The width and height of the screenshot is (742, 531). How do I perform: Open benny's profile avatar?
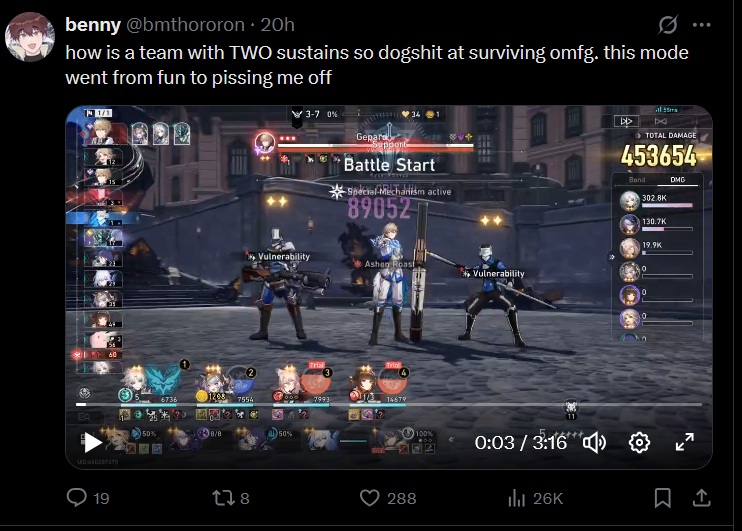pos(30,37)
